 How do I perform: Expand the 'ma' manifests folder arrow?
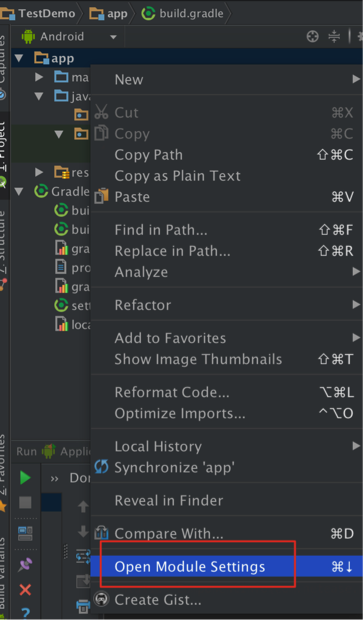(39, 77)
